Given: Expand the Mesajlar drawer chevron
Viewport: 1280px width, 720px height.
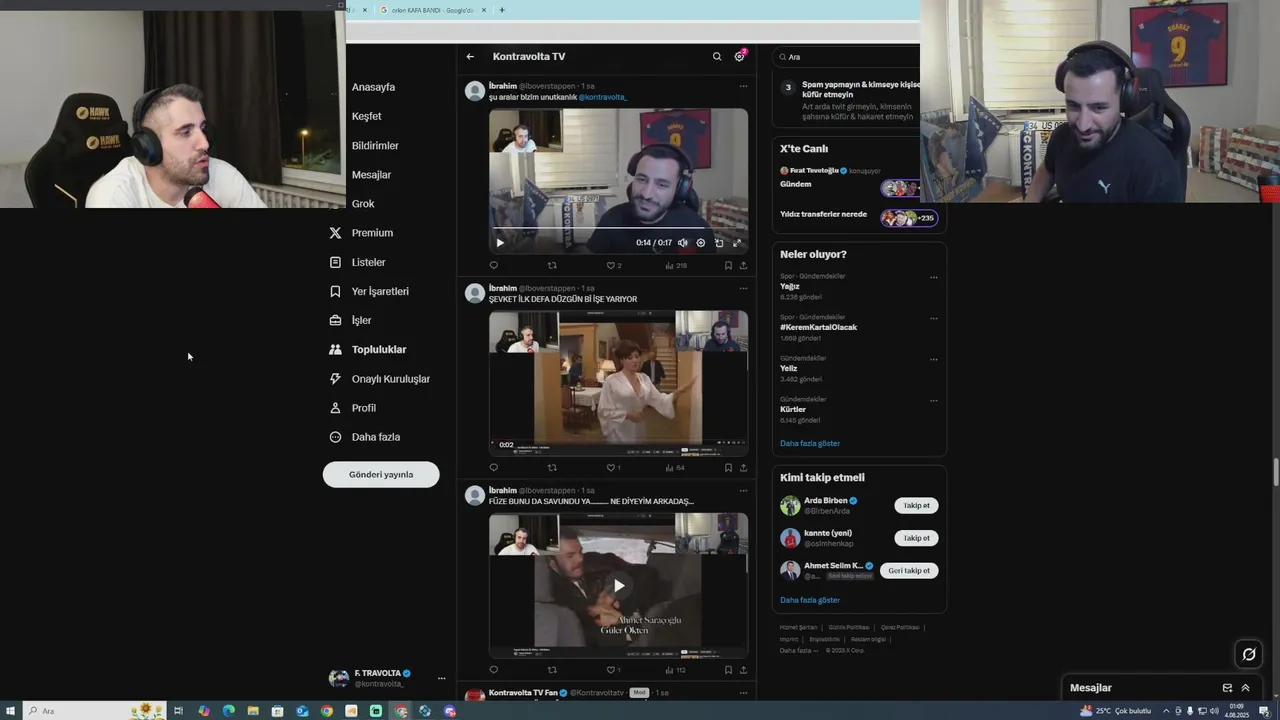Looking at the screenshot, I should coord(1245,688).
